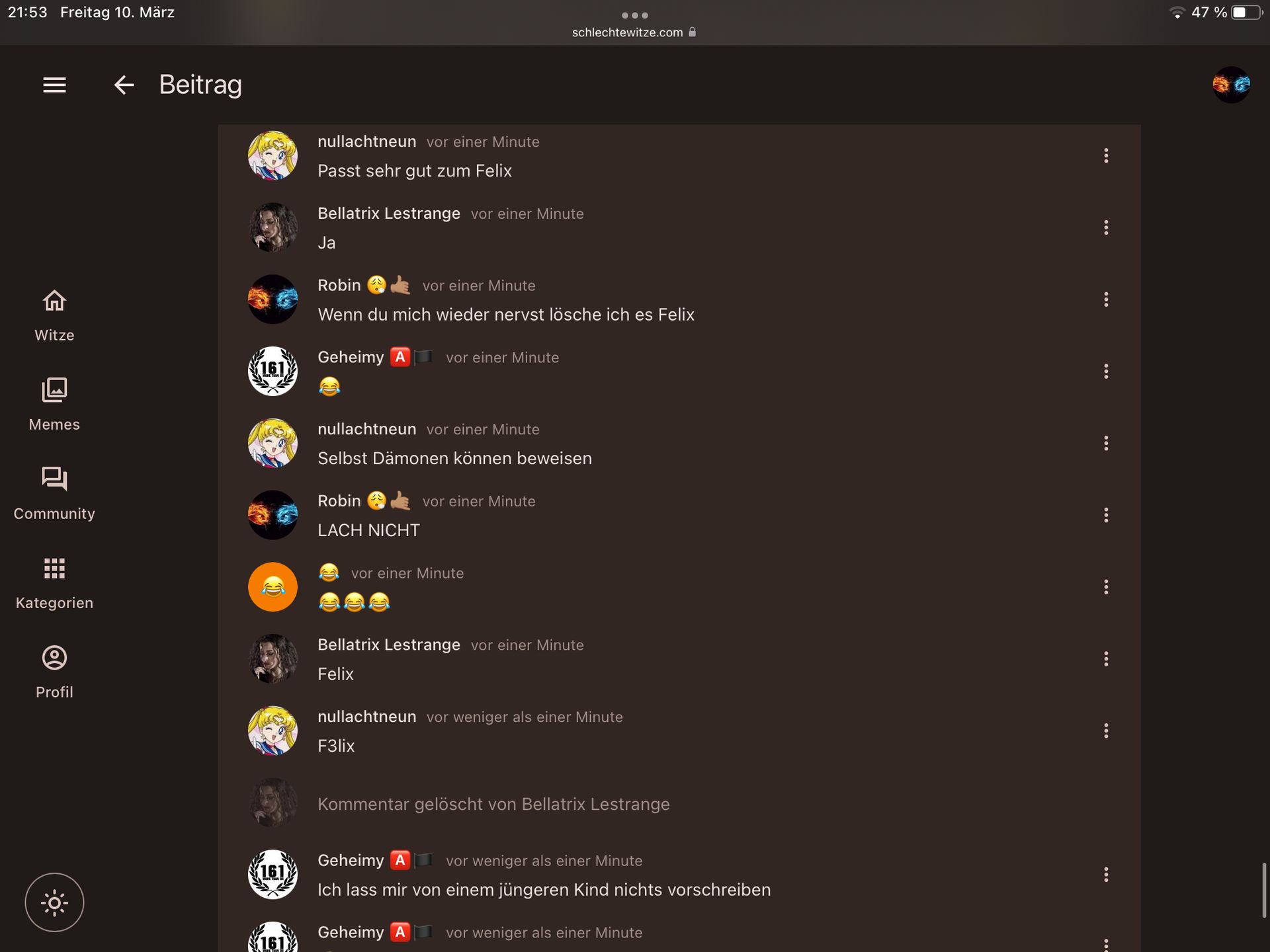Screen dimensions: 1270x952
Task: Go back using the arrow icon
Action: click(124, 85)
